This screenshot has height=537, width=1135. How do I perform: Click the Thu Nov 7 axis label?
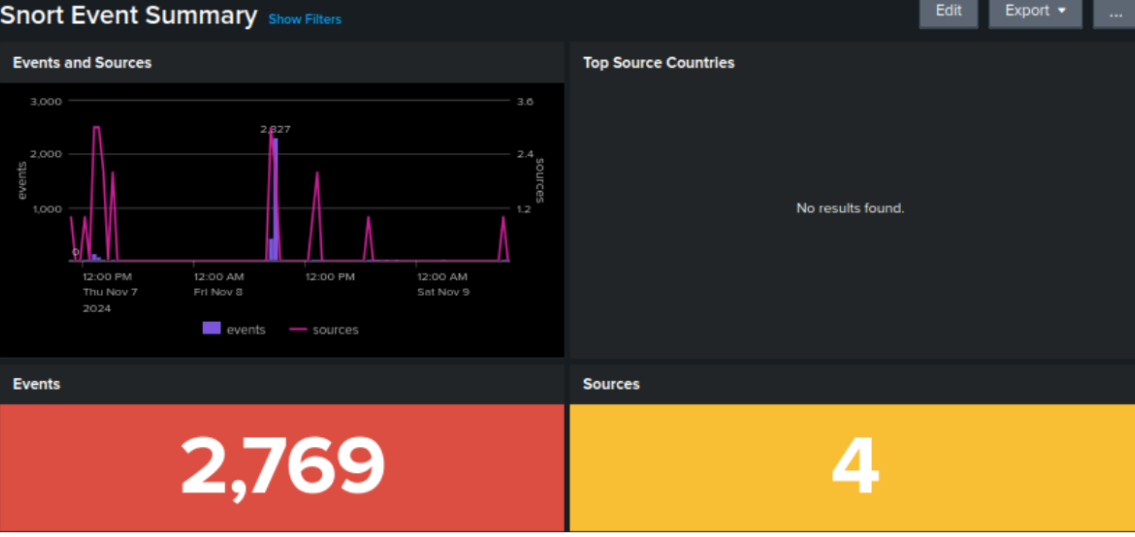tap(110, 292)
